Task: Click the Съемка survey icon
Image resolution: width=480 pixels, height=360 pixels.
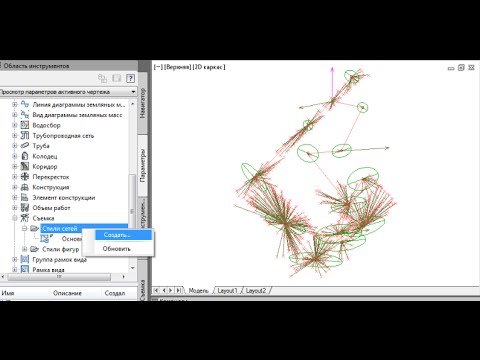Action: pos(25,218)
